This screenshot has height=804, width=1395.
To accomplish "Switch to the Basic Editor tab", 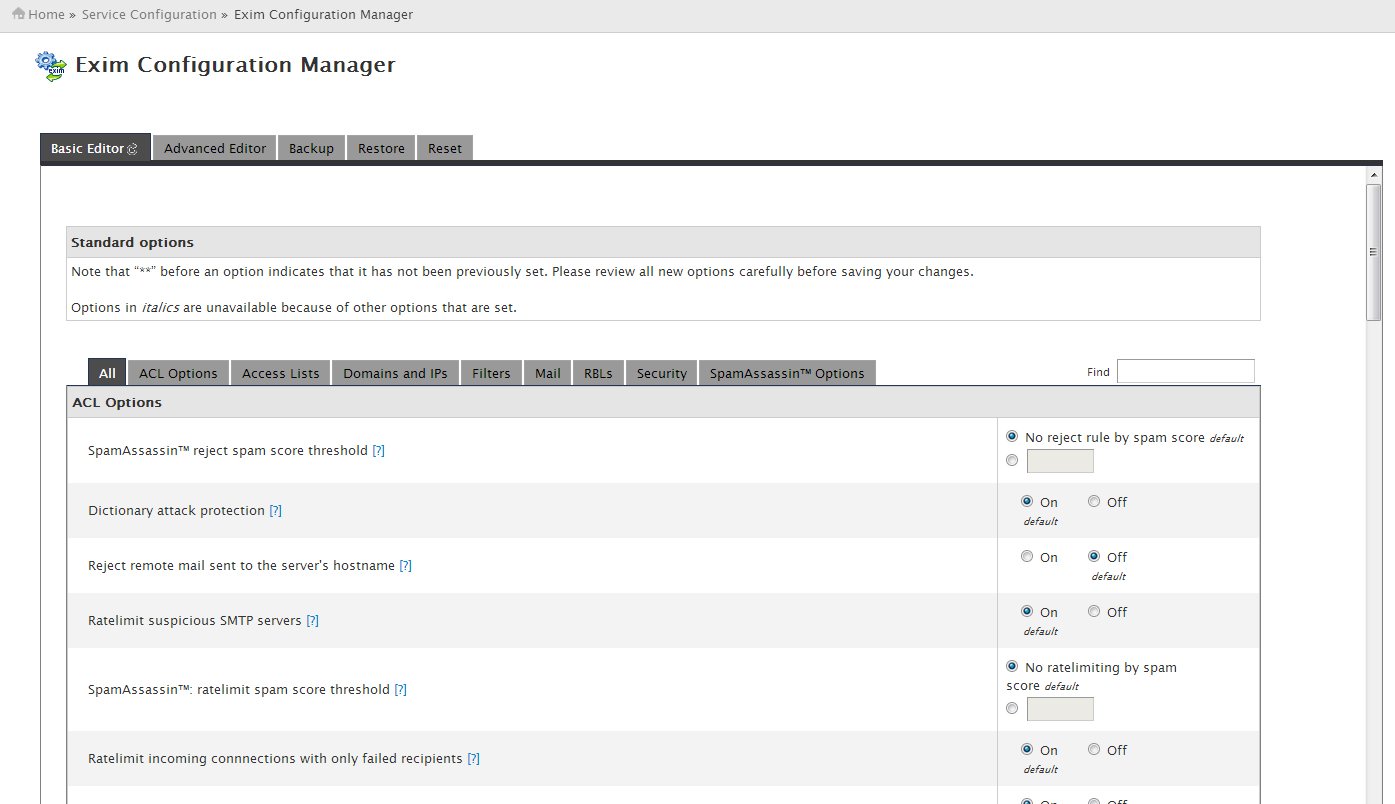I will [x=95, y=148].
